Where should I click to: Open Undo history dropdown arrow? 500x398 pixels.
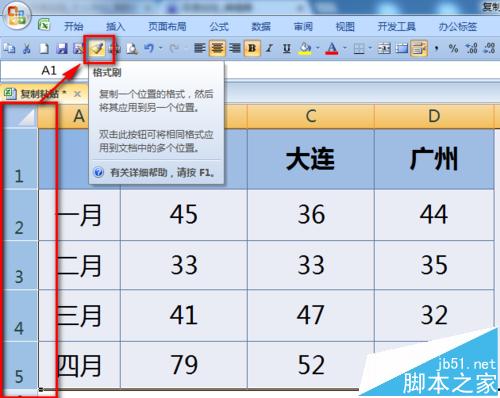click(160, 49)
